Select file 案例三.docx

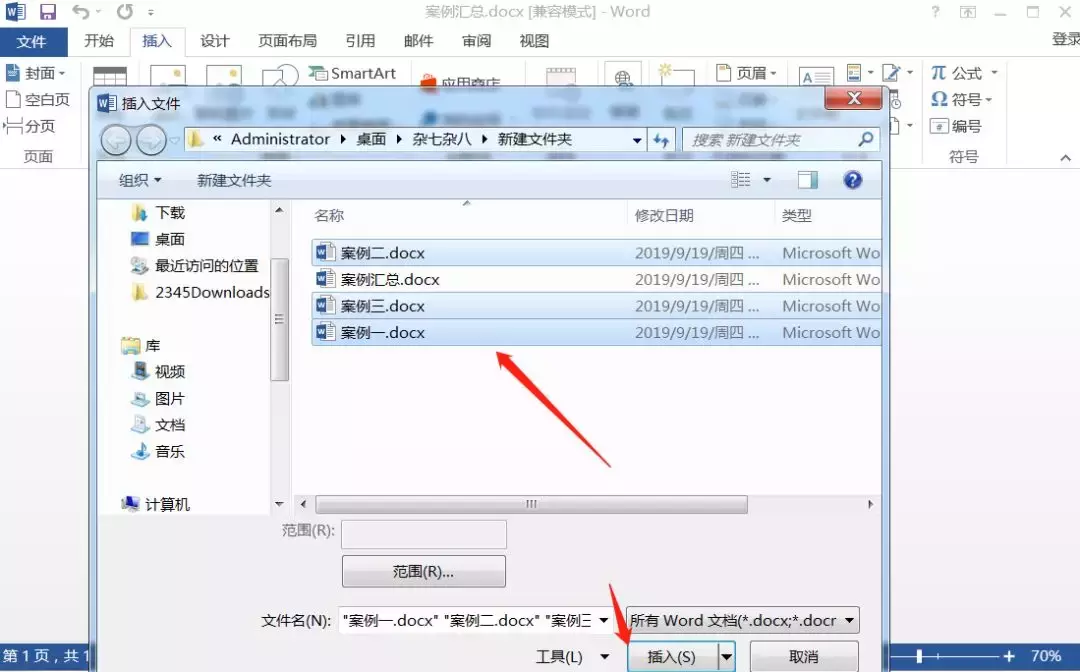pos(596,306)
